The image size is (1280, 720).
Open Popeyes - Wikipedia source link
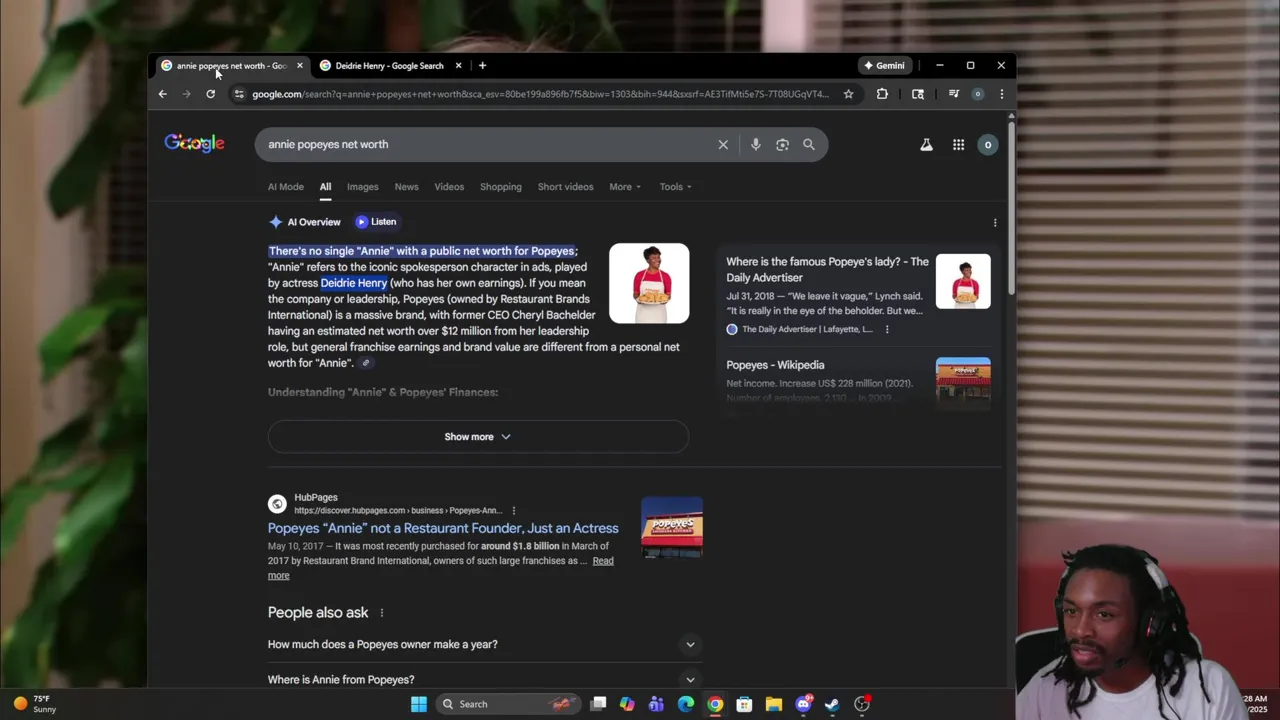pos(775,365)
